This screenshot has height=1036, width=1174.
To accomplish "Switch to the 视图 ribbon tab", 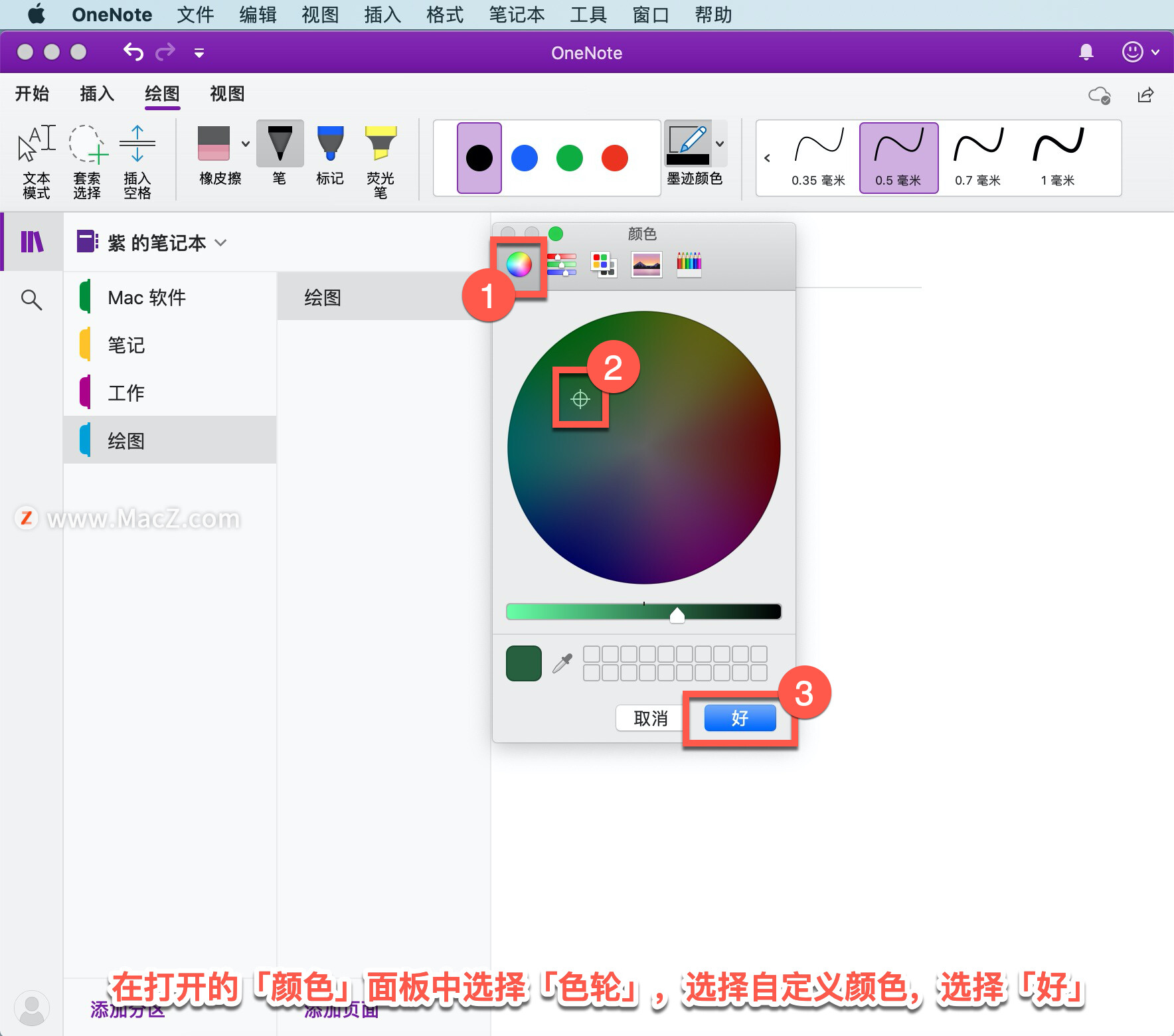I will coord(227,94).
